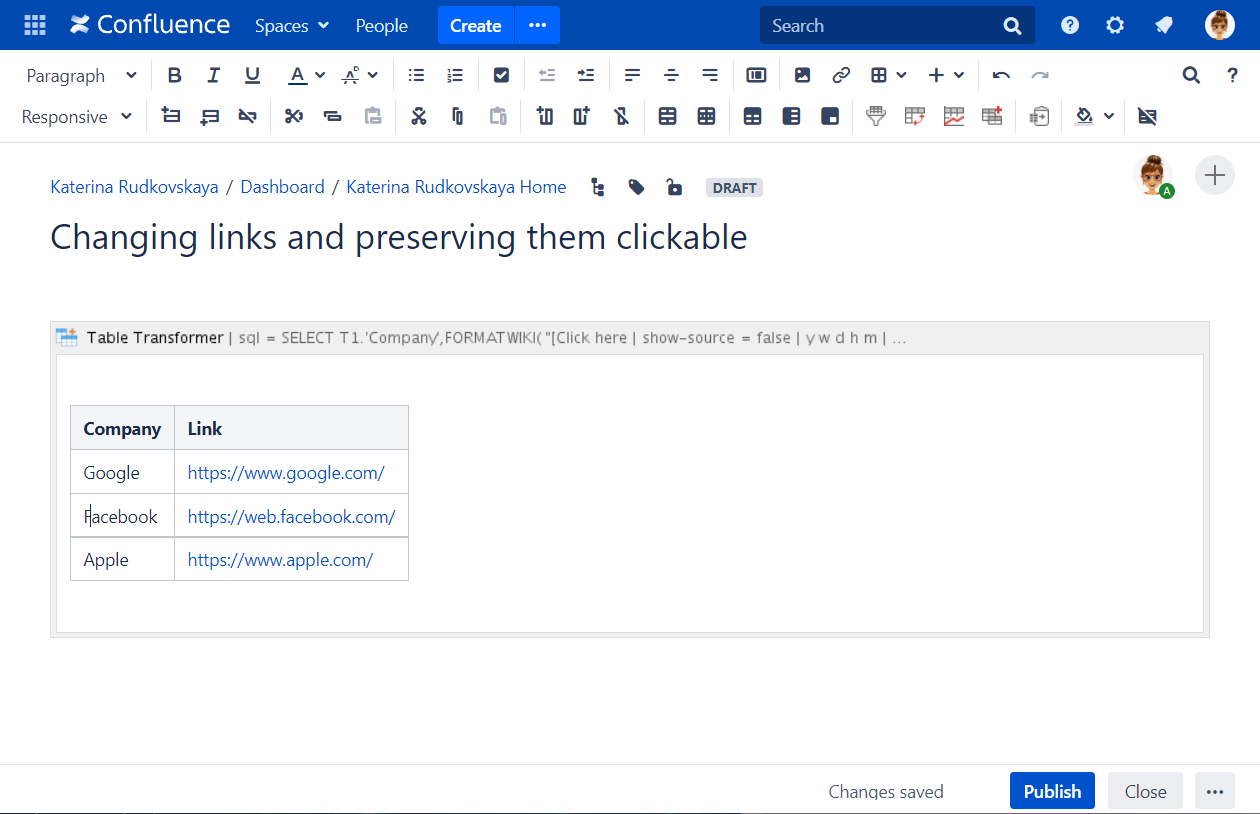This screenshot has width=1260, height=814.
Task: Click the undo arrow icon
Action: pyautogui.click(x=1001, y=75)
